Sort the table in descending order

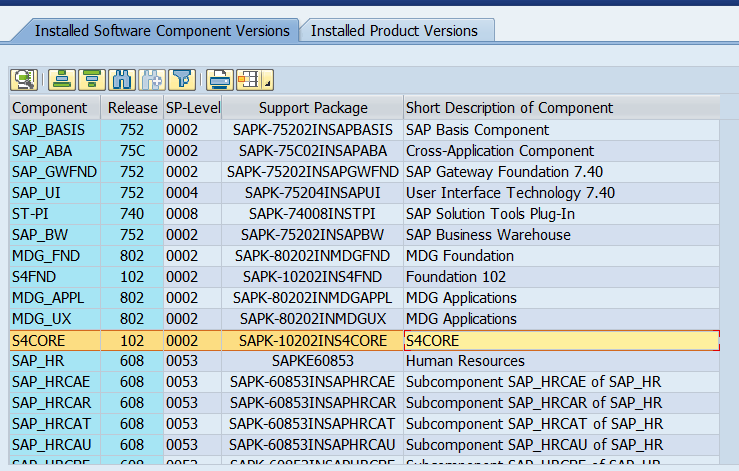[x=91, y=80]
